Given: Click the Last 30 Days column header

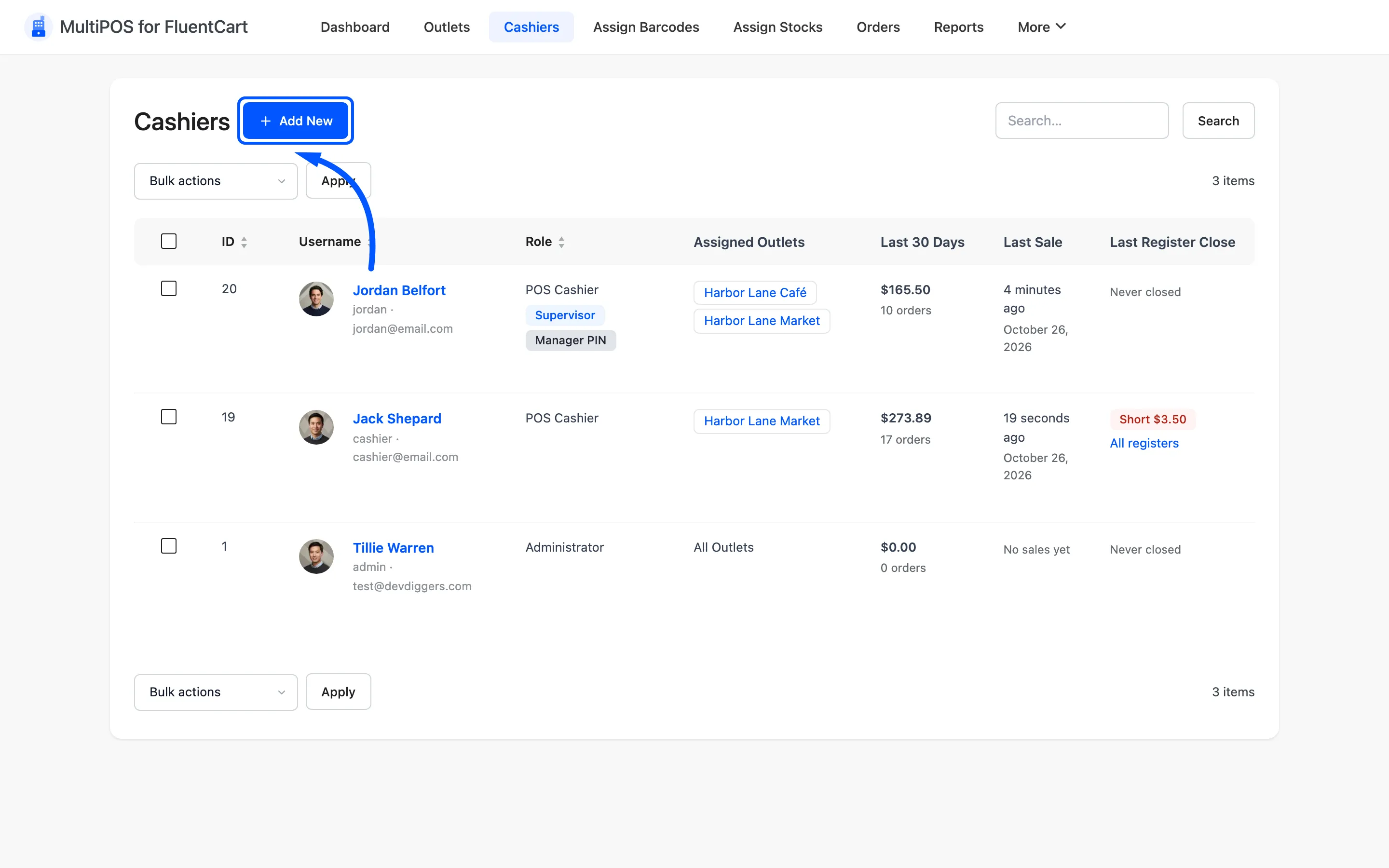Looking at the screenshot, I should 922,242.
